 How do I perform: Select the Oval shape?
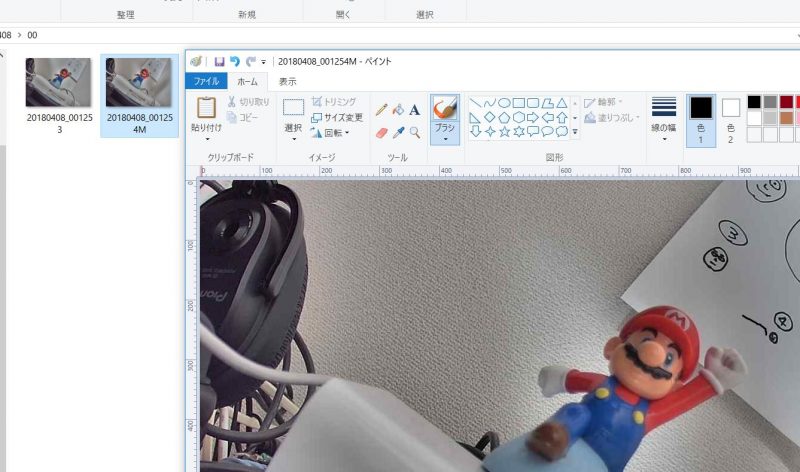click(504, 103)
